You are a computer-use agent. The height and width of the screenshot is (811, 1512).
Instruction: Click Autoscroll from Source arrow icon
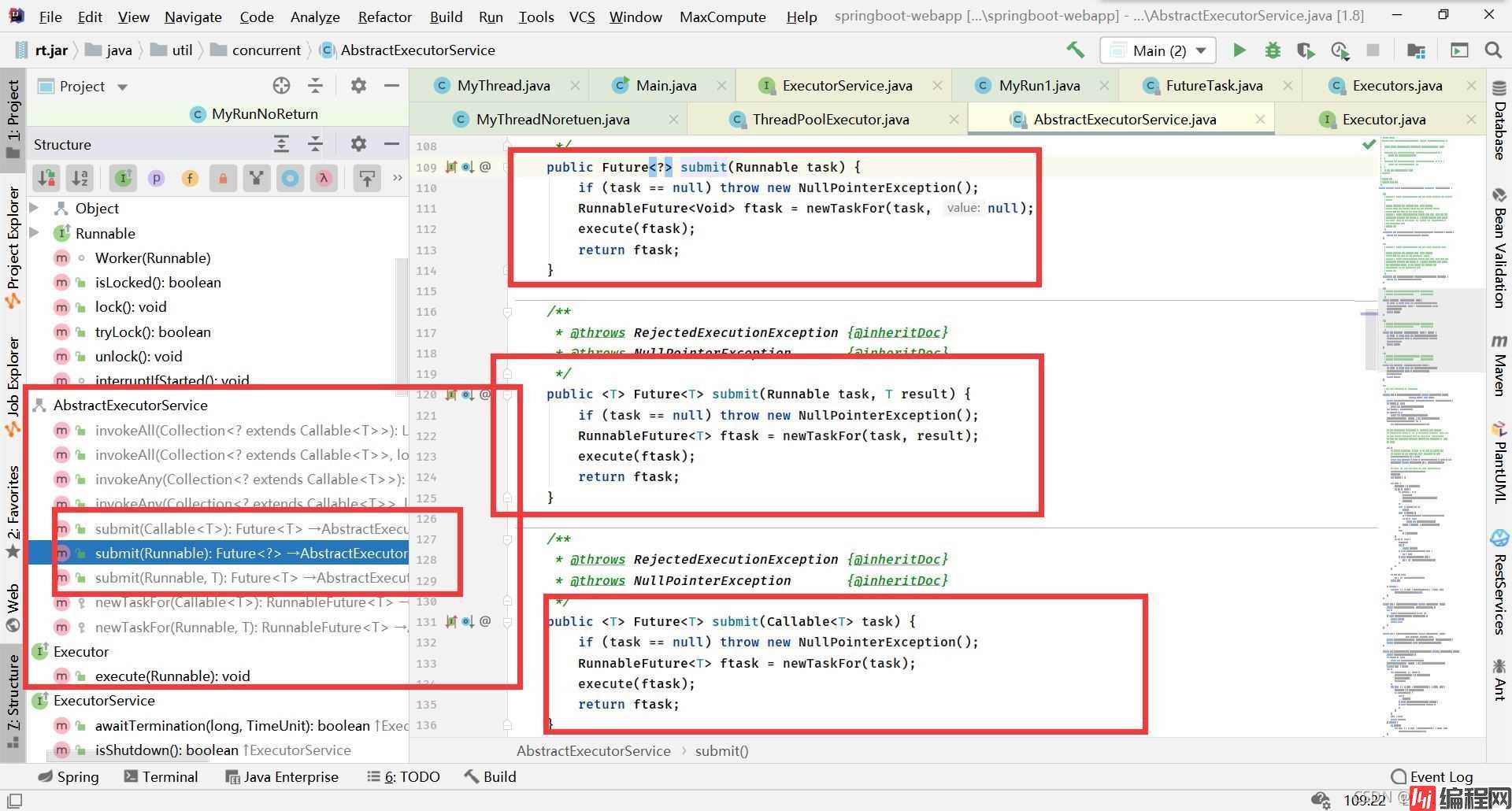coord(367,178)
